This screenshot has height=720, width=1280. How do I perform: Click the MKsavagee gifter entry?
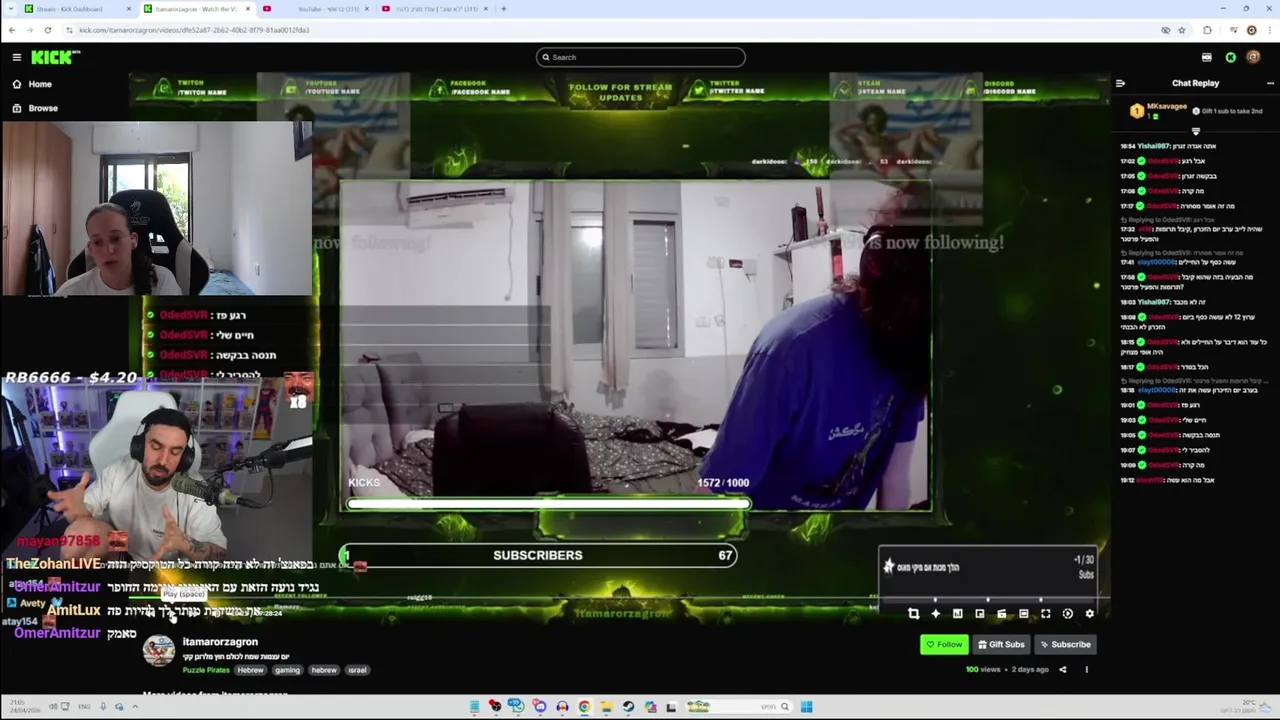1158,110
